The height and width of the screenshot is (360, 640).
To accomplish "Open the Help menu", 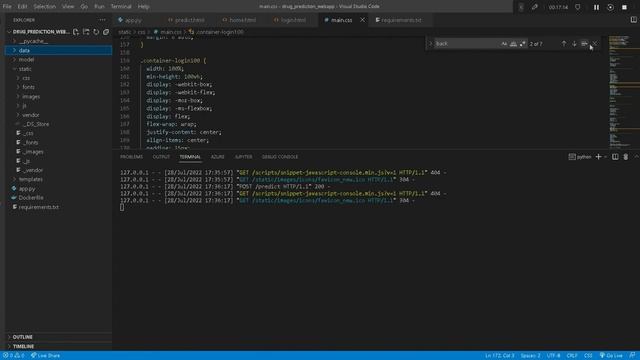I will point(143,7).
